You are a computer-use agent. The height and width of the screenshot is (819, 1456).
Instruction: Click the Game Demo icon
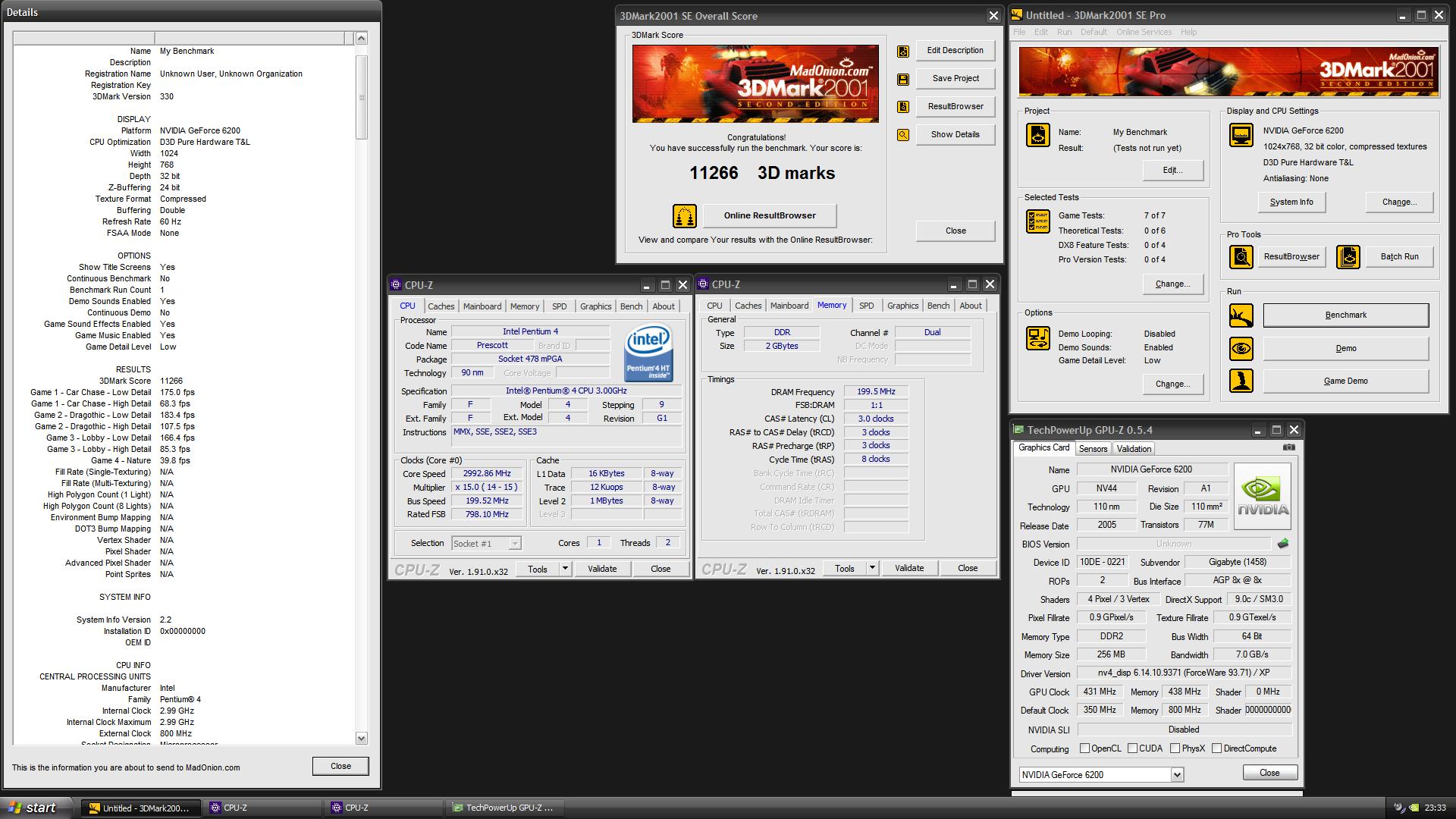1241,381
